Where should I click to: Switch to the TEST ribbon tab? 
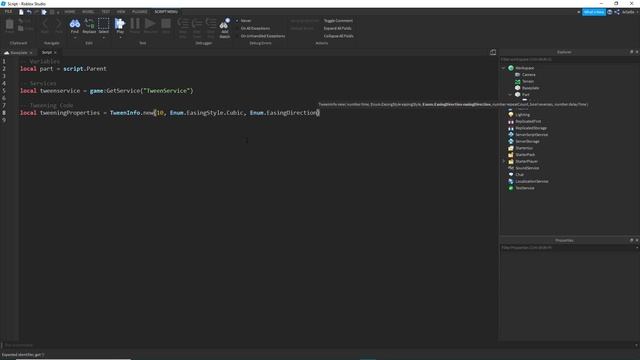pyautogui.click(x=105, y=12)
